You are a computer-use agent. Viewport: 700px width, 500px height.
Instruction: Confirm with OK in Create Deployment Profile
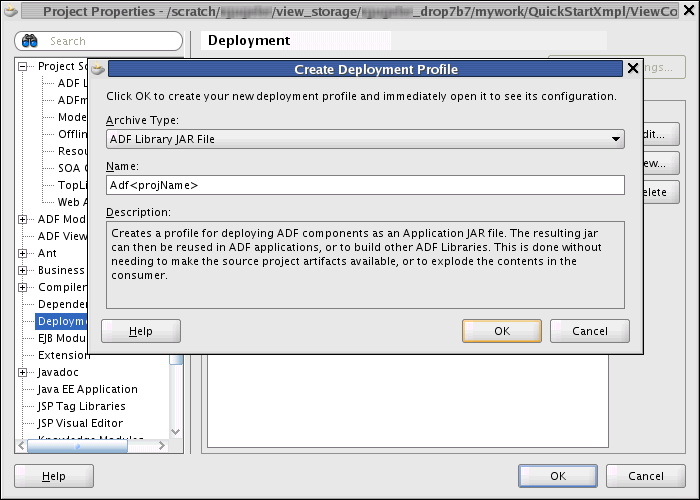(502, 331)
